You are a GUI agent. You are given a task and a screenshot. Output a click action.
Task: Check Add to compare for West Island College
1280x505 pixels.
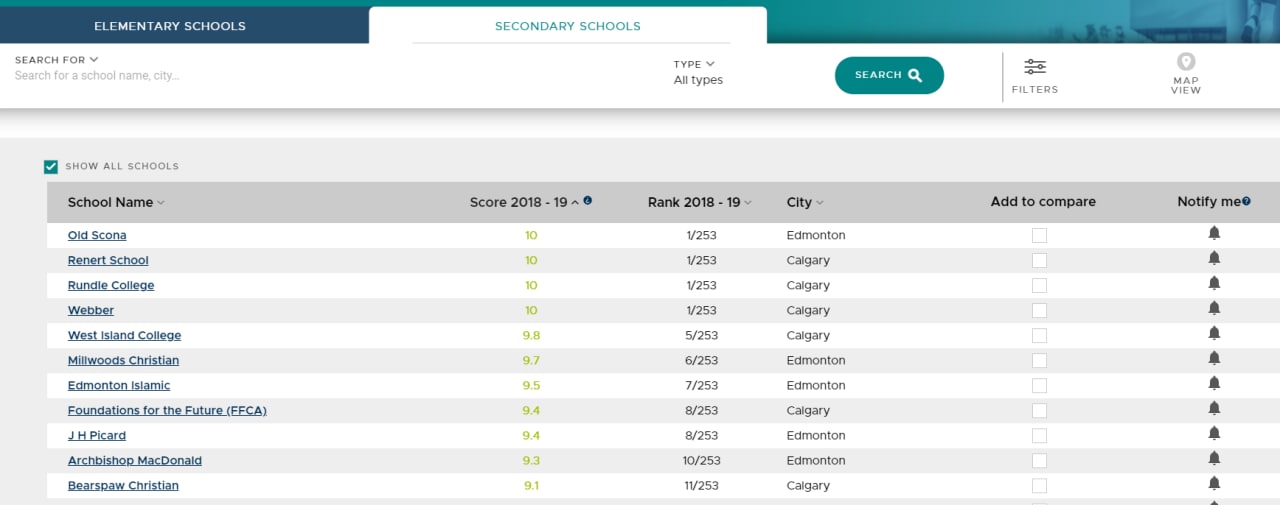[x=1039, y=335]
